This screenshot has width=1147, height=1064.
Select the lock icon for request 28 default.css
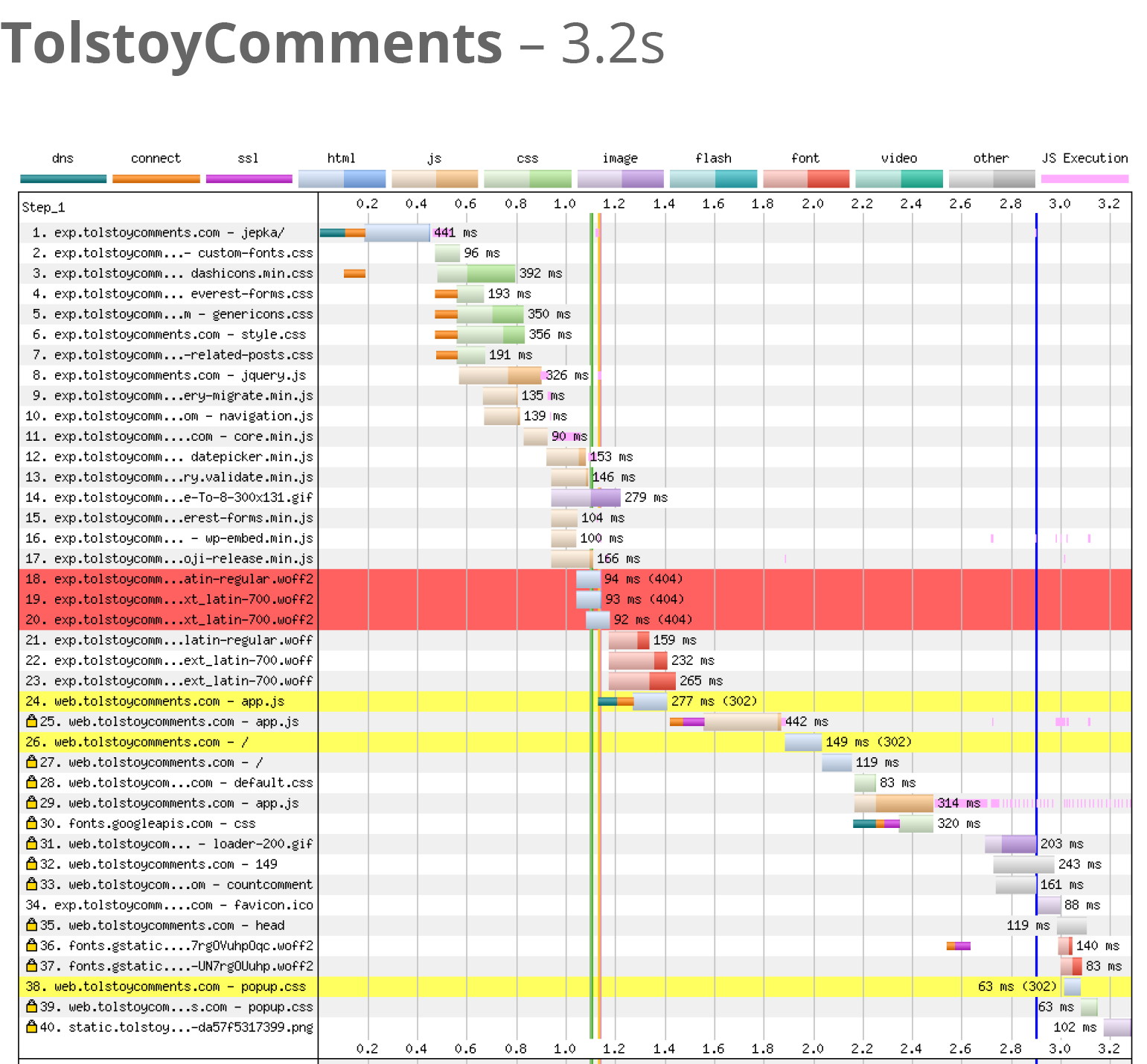coord(31,782)
